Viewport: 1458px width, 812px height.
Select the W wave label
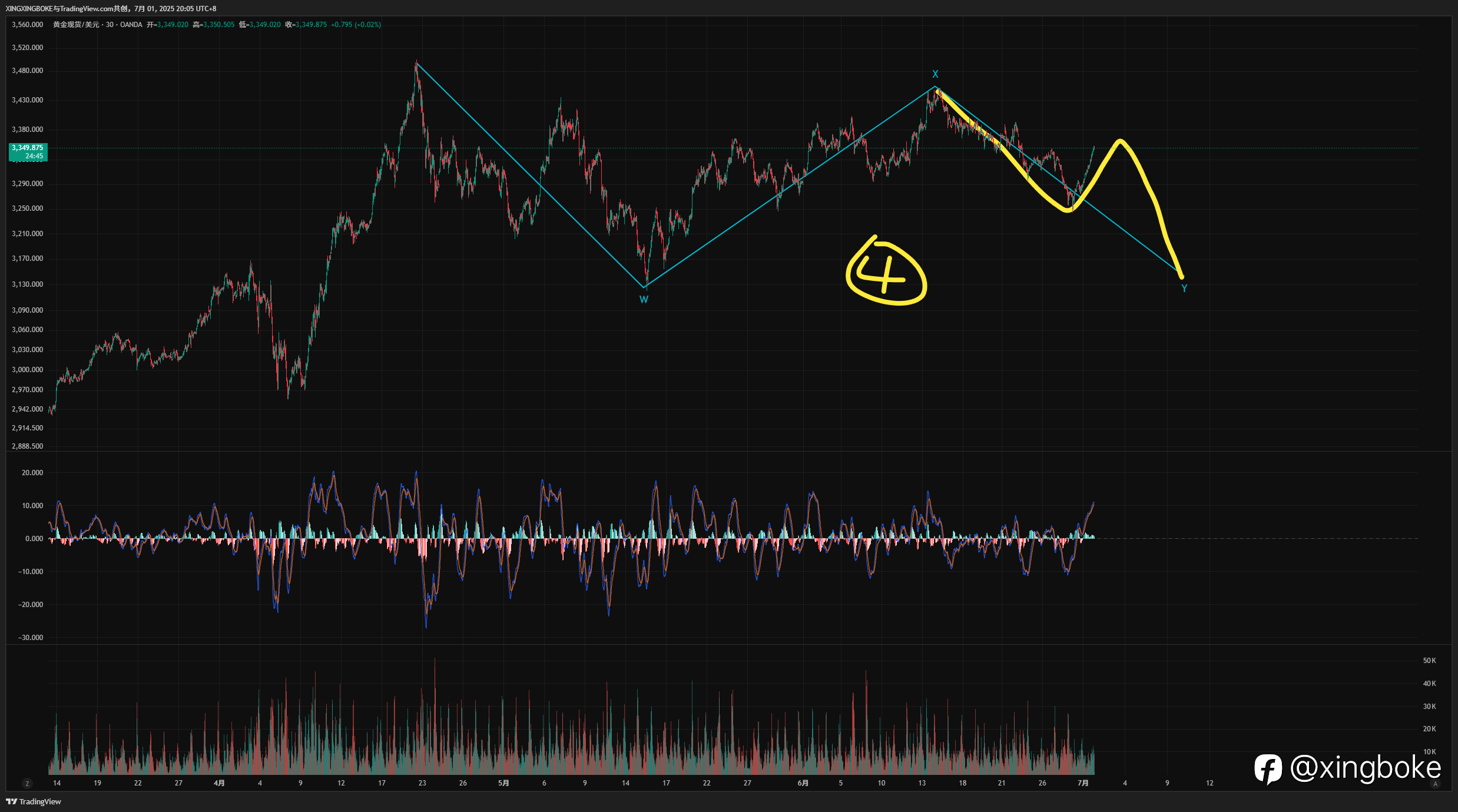(x=644, y=299)
